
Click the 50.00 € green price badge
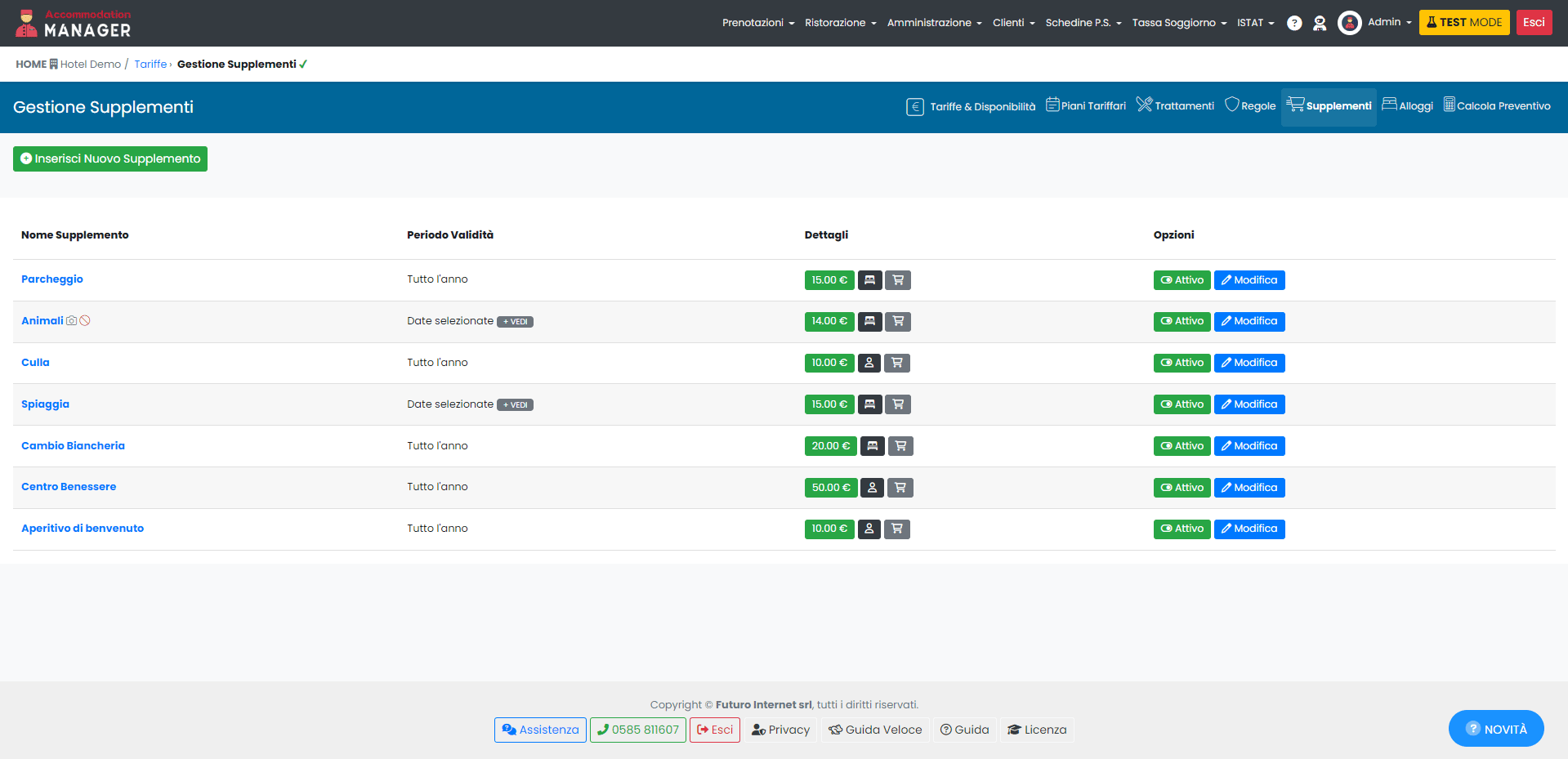coord(830,488)
